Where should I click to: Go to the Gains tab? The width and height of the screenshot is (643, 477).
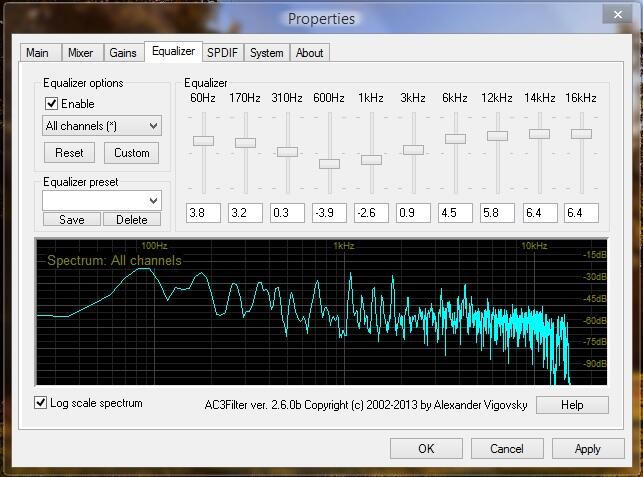point(122,53)
